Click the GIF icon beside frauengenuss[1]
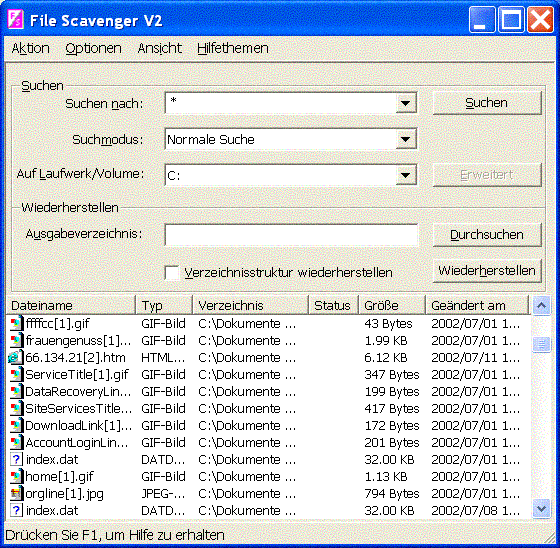Image resolution: width=560 pixels, height=548 pixels. [16, 341]
